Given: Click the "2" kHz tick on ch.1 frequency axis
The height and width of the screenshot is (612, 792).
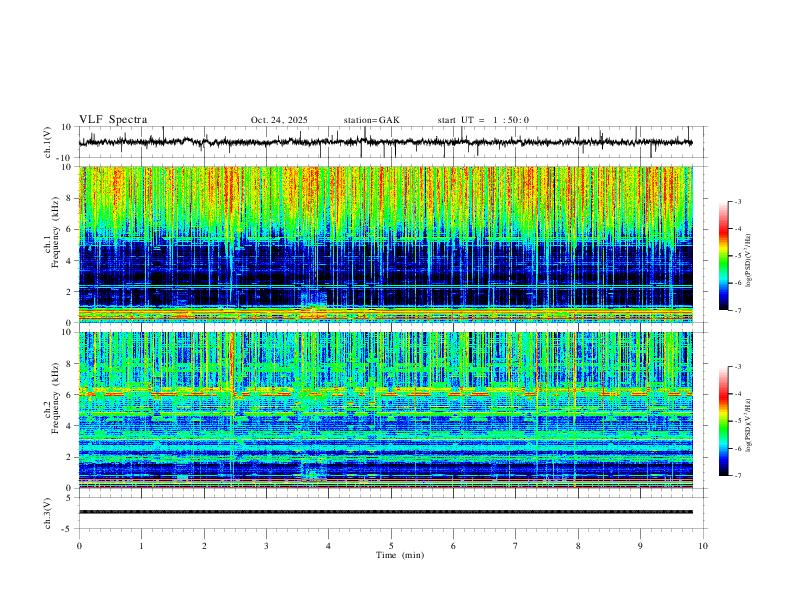Looking at the screenshot, I should 69,292.
